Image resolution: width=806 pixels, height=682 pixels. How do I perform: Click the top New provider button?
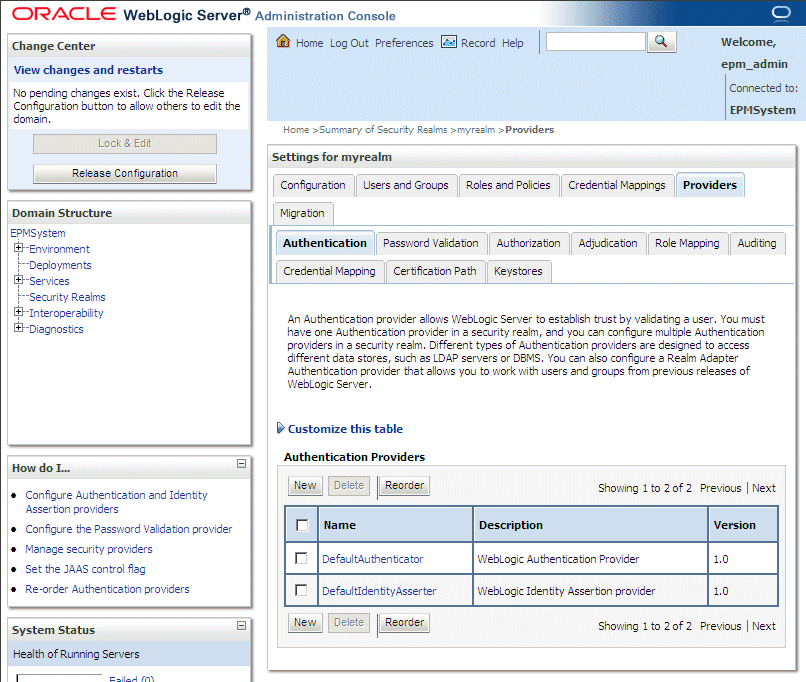(305, 485)
